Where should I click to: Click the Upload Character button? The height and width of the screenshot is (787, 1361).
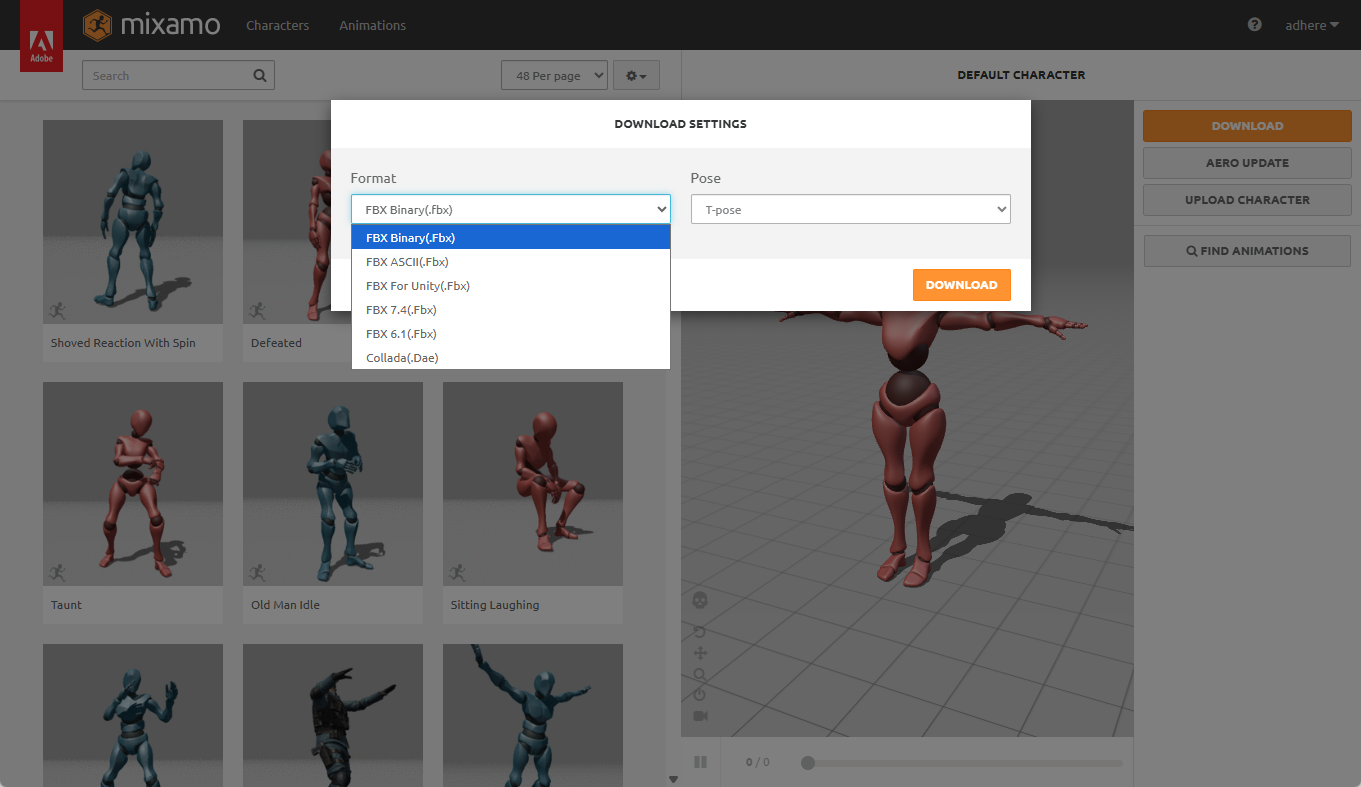(1247, 200)
